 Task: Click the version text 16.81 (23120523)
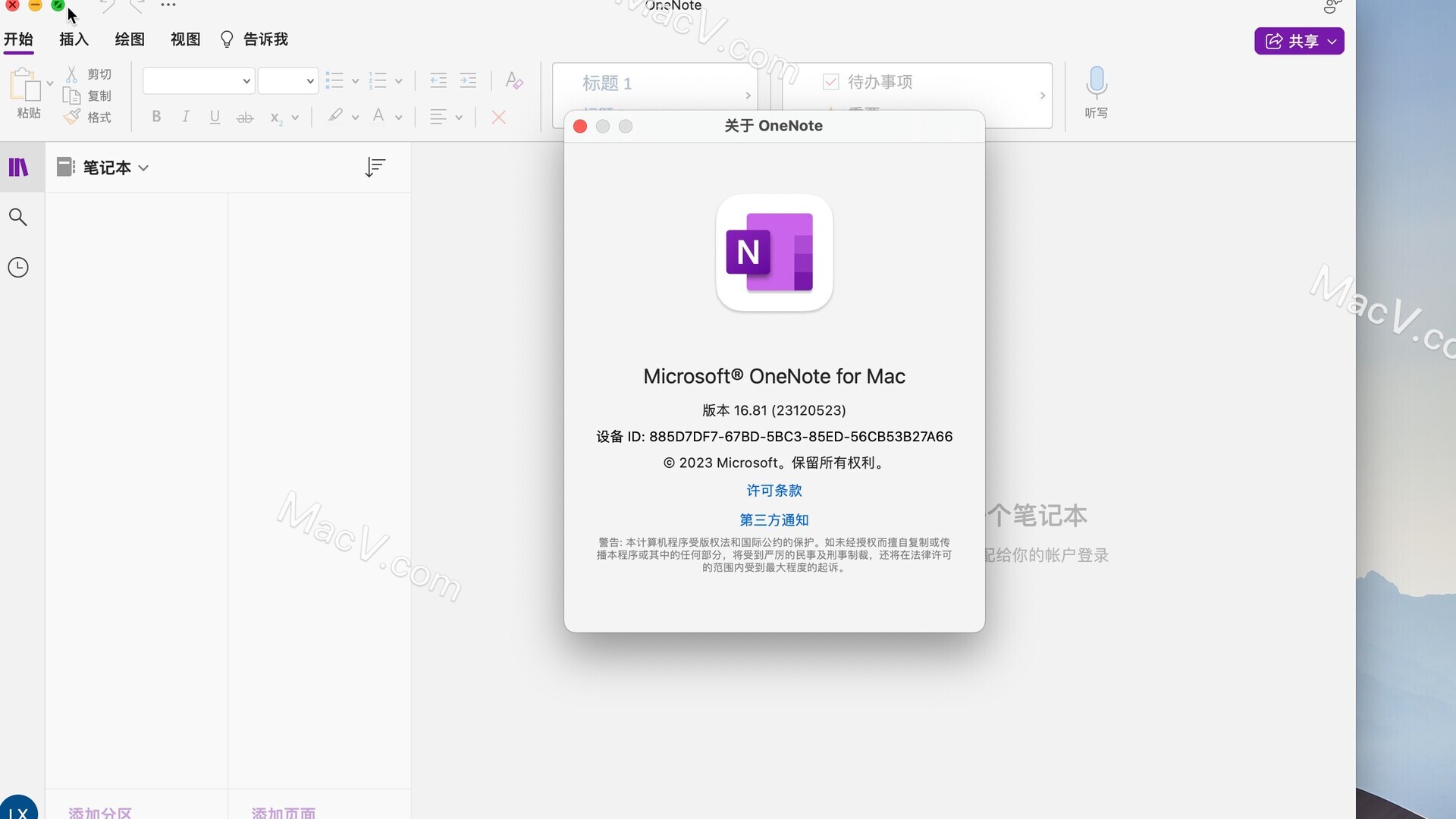(774, 410)
